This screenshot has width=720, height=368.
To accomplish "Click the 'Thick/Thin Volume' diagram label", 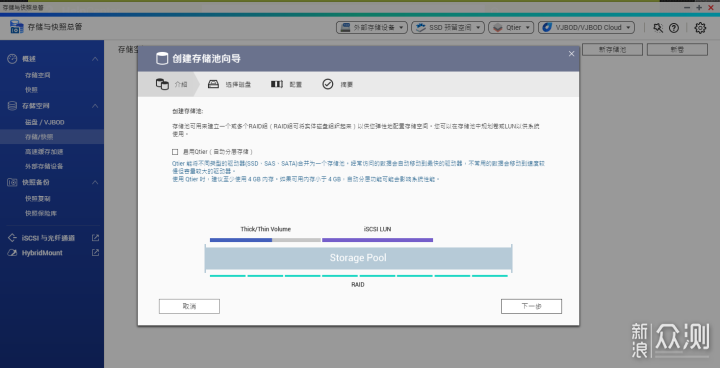I will 265,229.
